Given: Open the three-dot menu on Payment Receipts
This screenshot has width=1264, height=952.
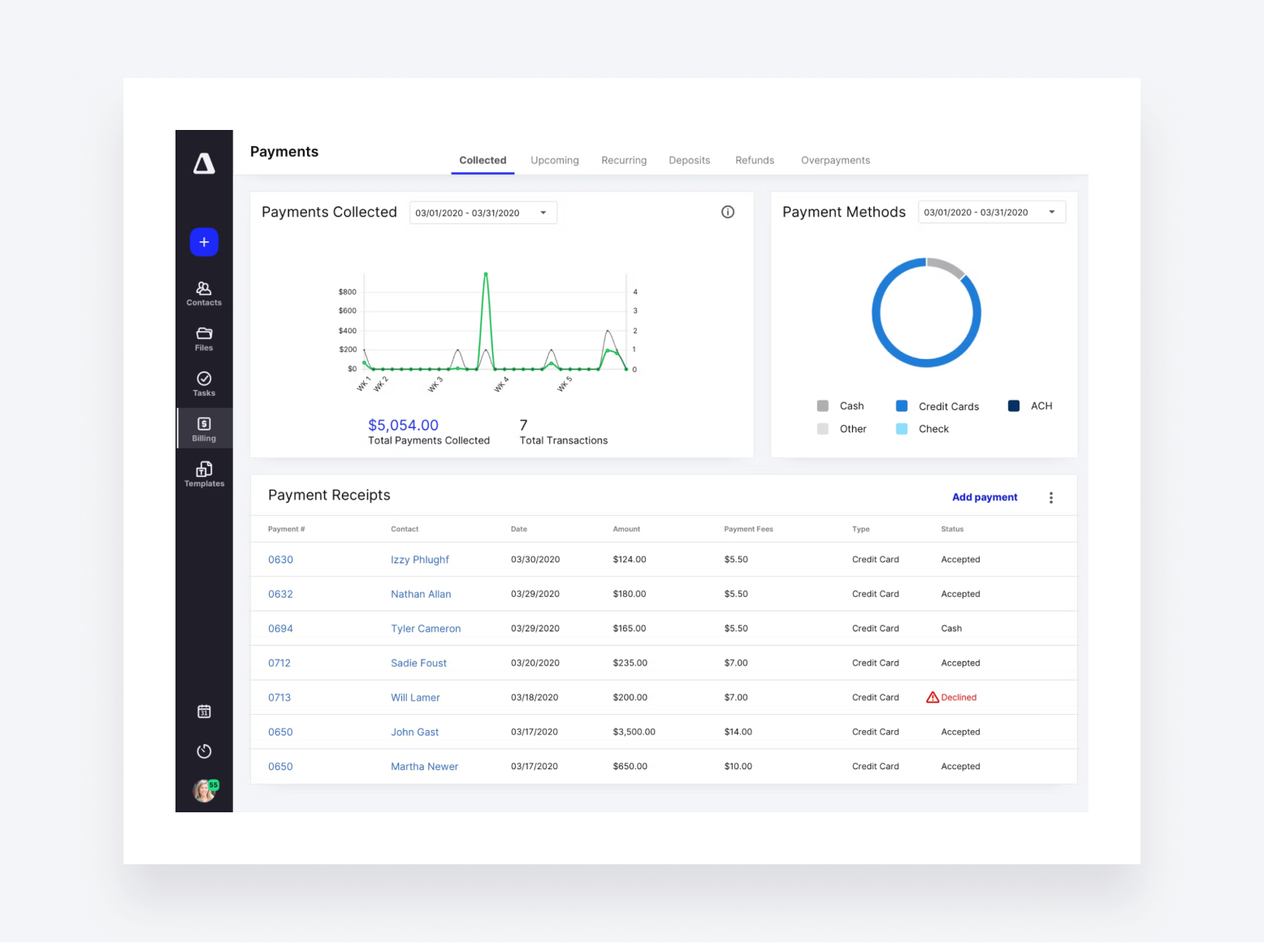Looking at the screenshot, I should pos(1051,497).
